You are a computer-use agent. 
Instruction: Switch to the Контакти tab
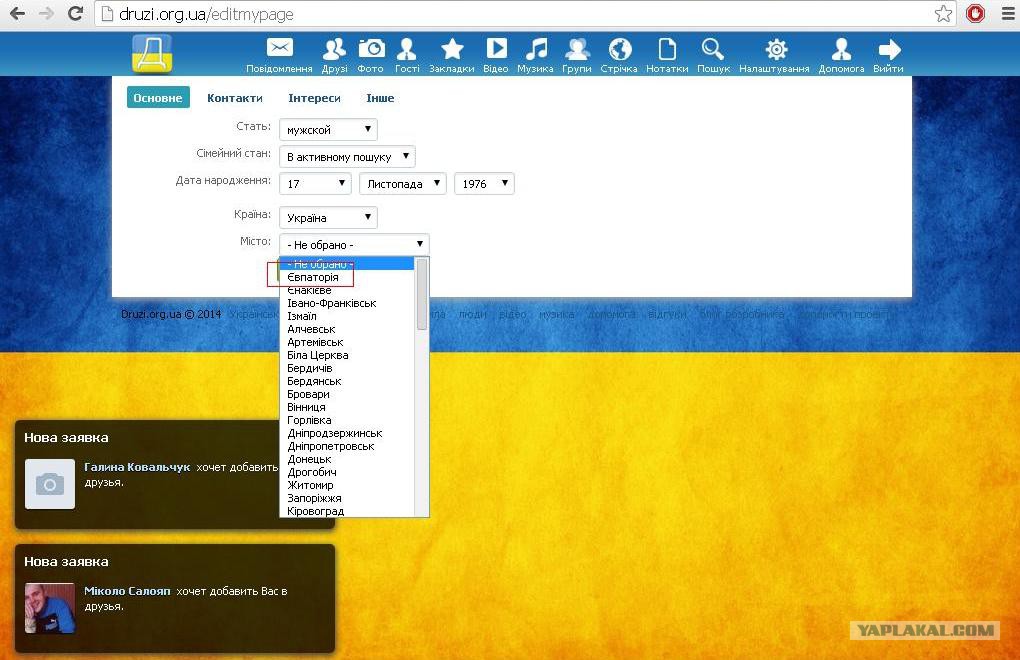pyautogui.click(x=235, y=98)
